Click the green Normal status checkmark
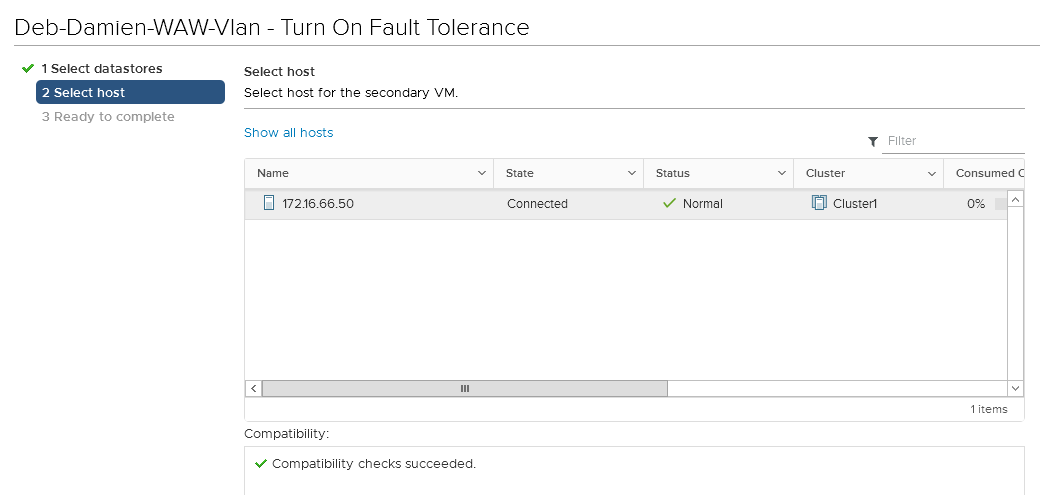 tap(670, 203)
